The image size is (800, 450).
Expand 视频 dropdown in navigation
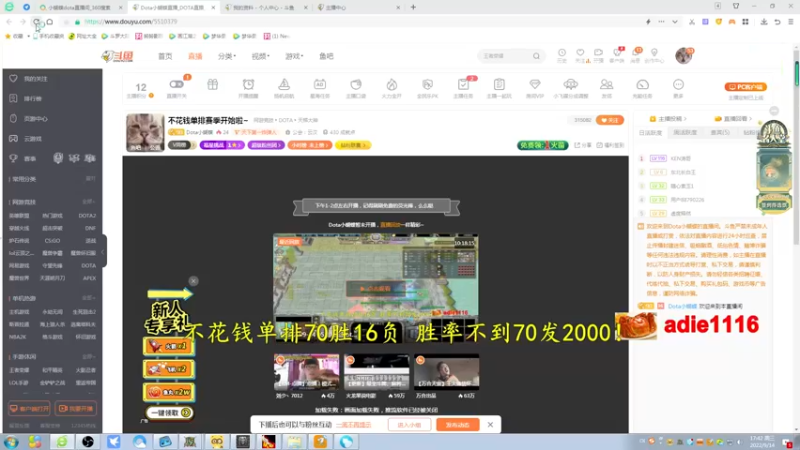coord(260,56)
